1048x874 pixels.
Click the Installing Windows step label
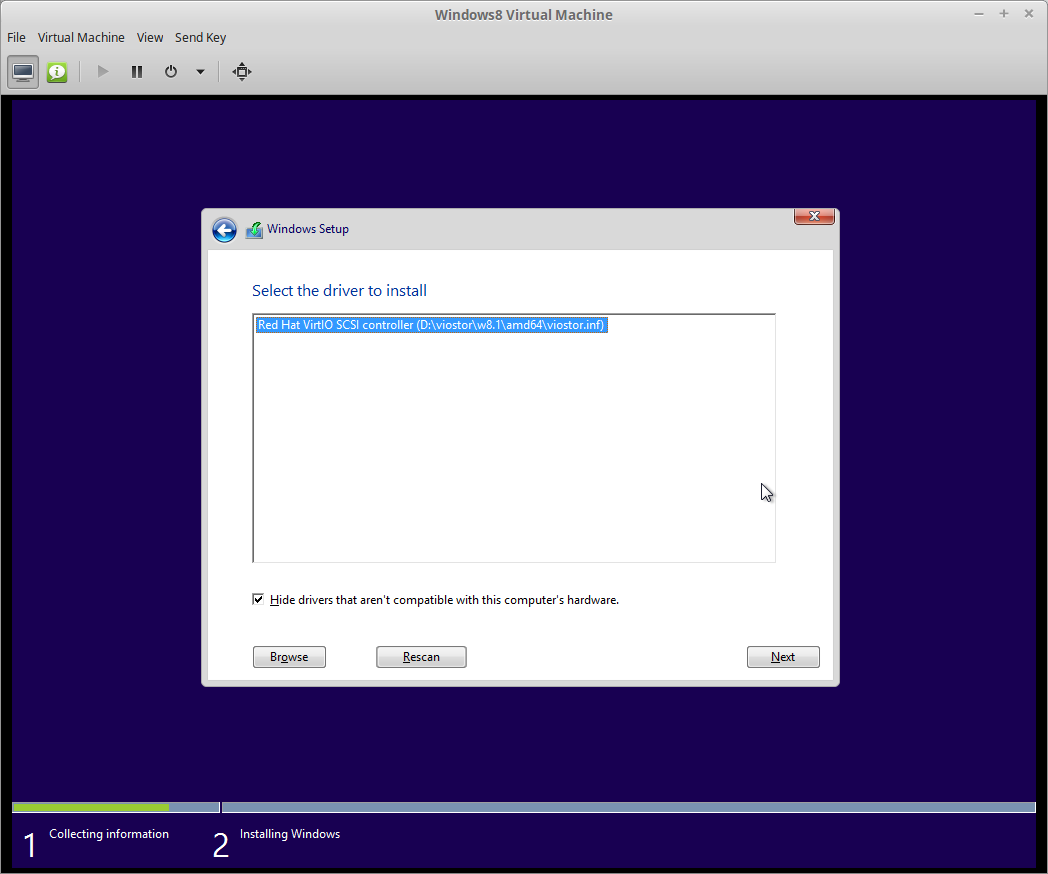(x=290, y=834)
